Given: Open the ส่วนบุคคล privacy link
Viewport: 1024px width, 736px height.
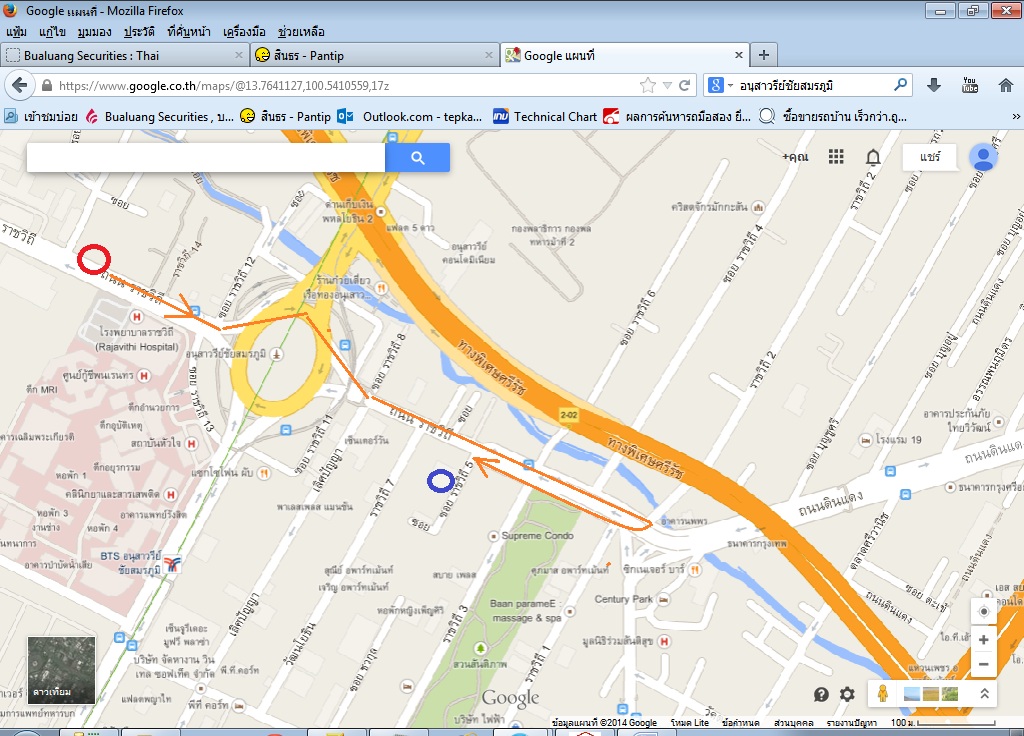Looking at the screenshot, I should coord(793,722).
